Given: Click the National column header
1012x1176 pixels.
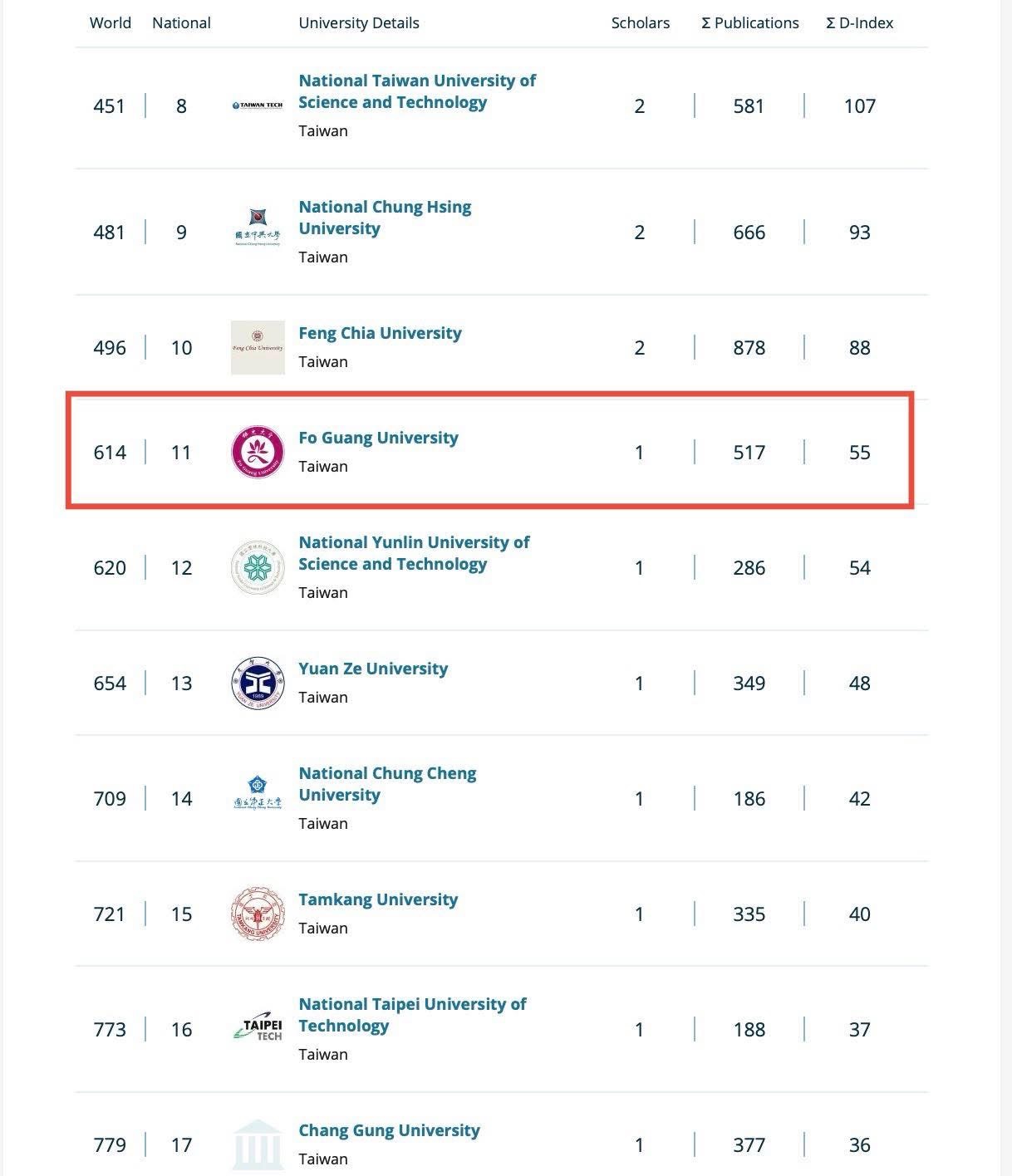Looking at the screenshot, I should 181,23.
